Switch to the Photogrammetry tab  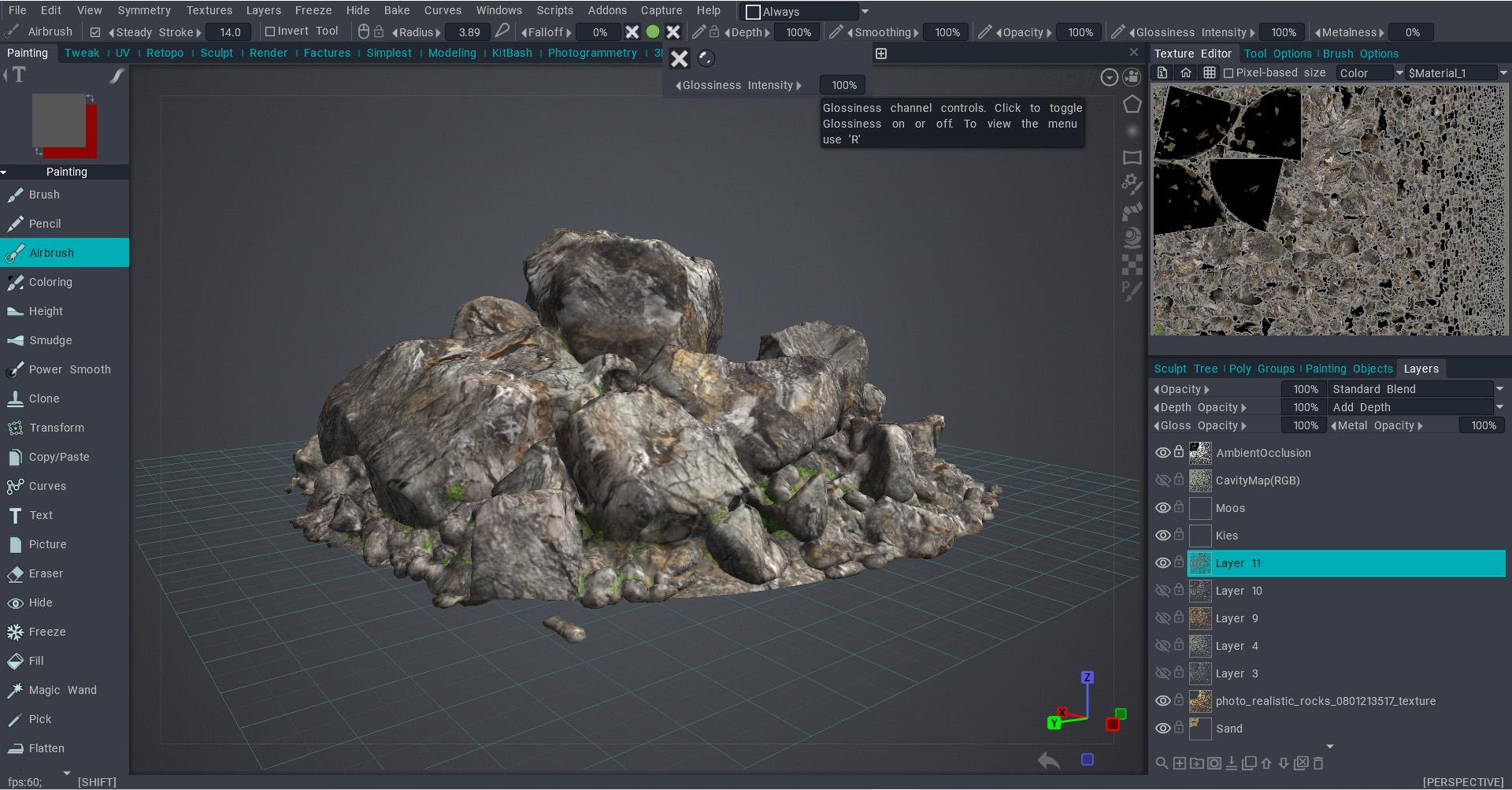tap(592, 53)
